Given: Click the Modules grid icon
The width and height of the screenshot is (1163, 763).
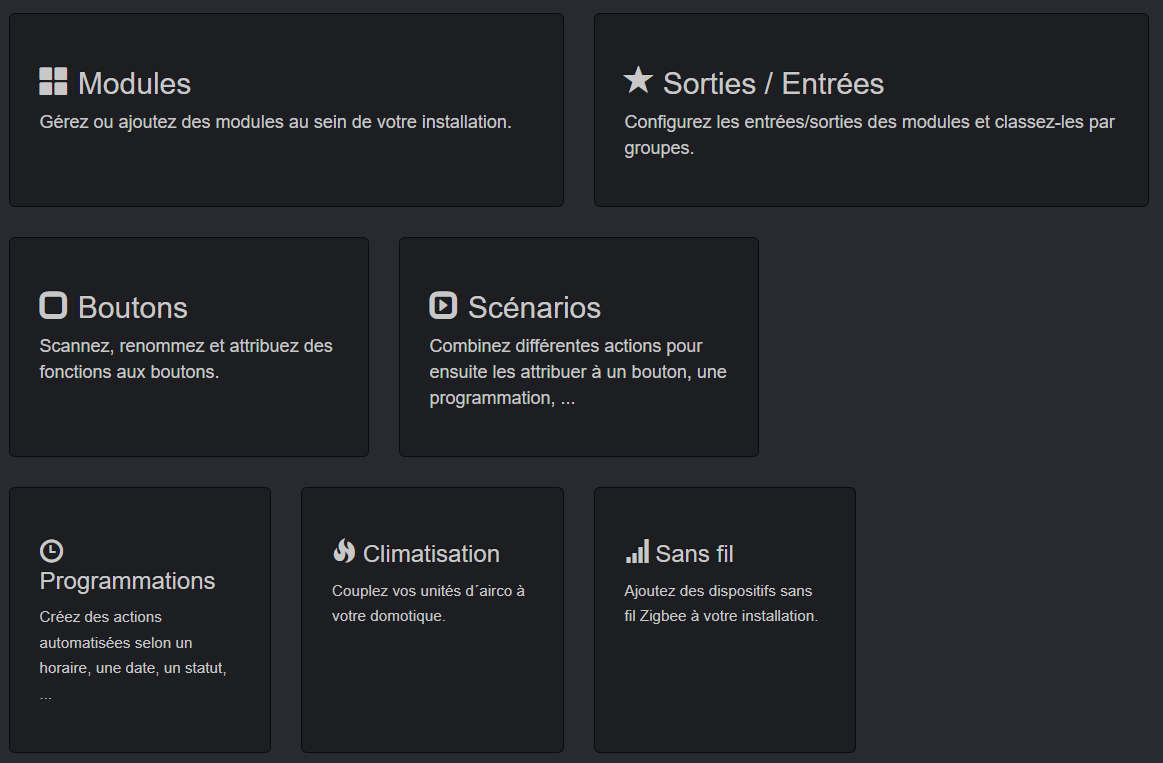Looking at the screenshot, I should 53,82.
